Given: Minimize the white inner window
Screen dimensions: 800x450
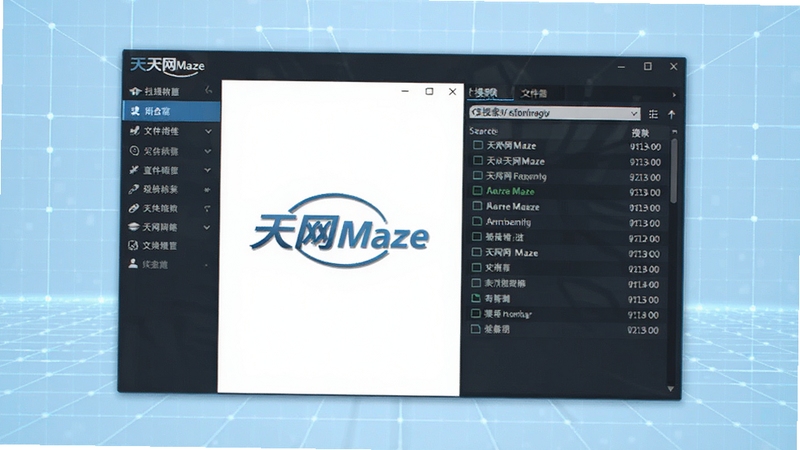Looking at the screenshot, I should coord(405,91).
